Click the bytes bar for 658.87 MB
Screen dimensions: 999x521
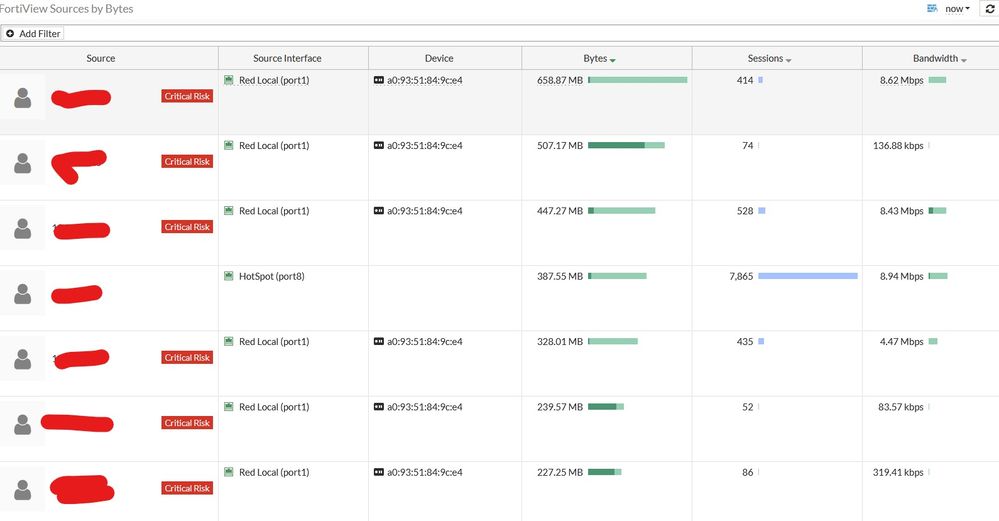coord(637,80)
